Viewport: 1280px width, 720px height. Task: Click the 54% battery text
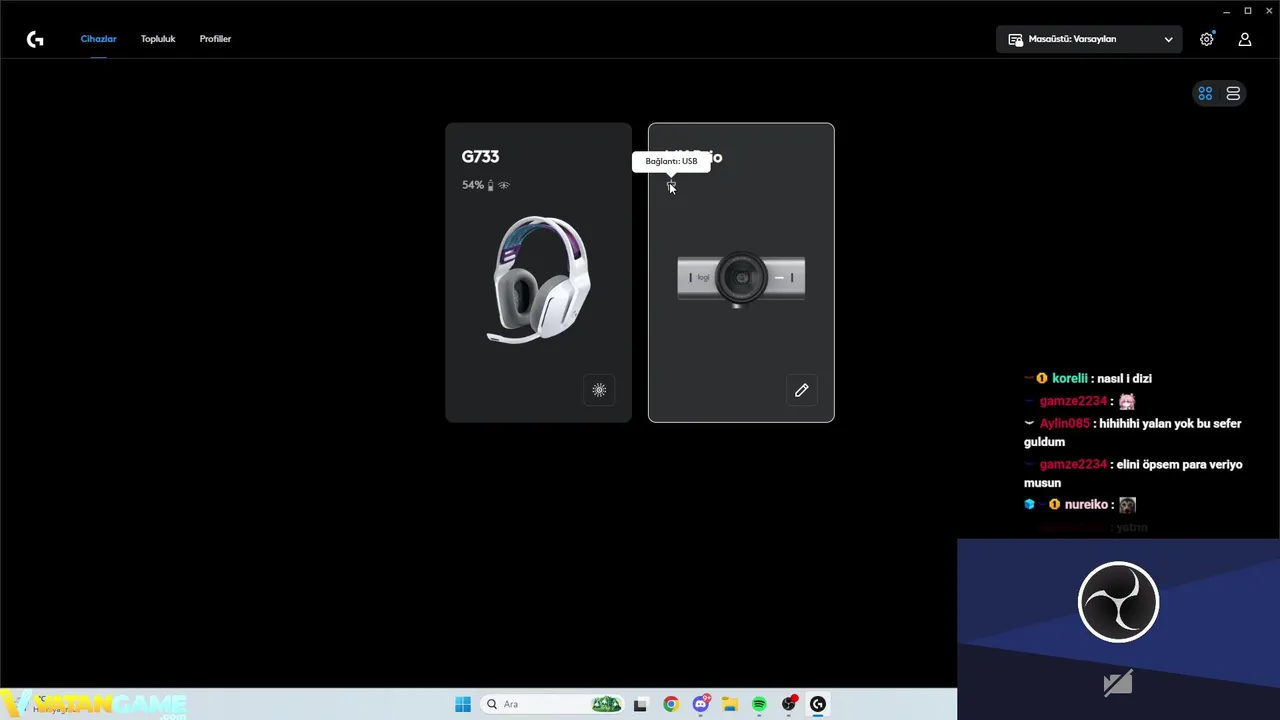pyautogui.click(x=473, y=185)
